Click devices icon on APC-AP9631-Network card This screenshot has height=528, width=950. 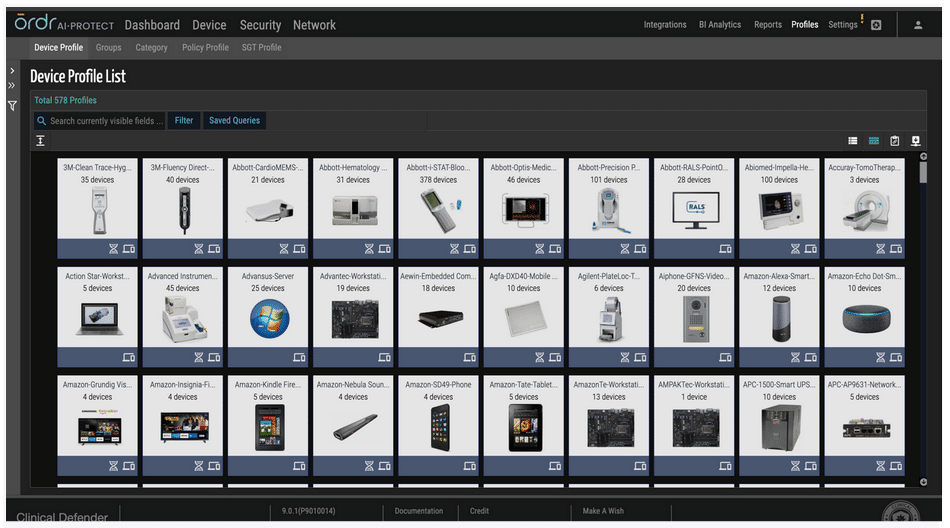pos(896,466)
